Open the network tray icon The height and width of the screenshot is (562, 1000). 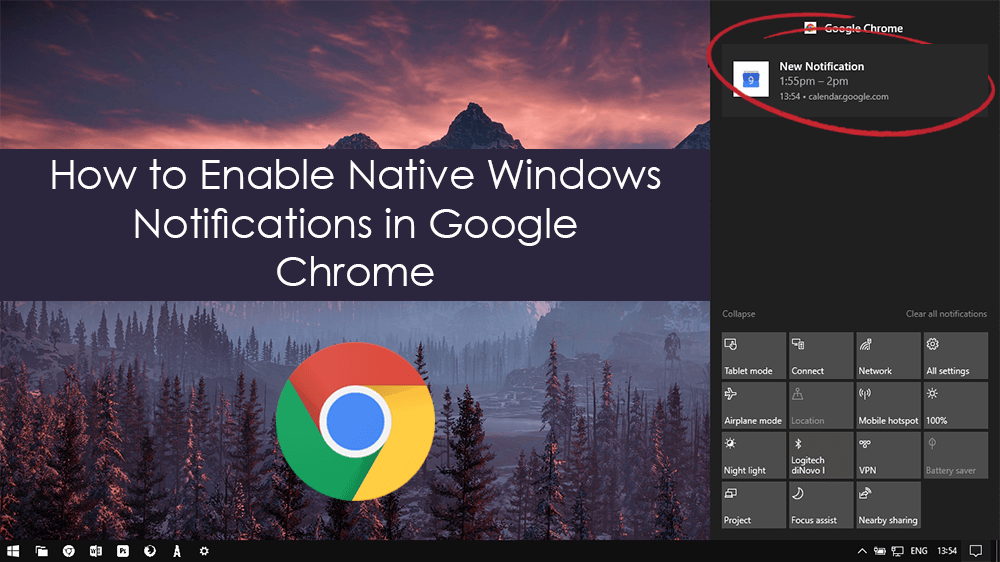pos(897,551)
